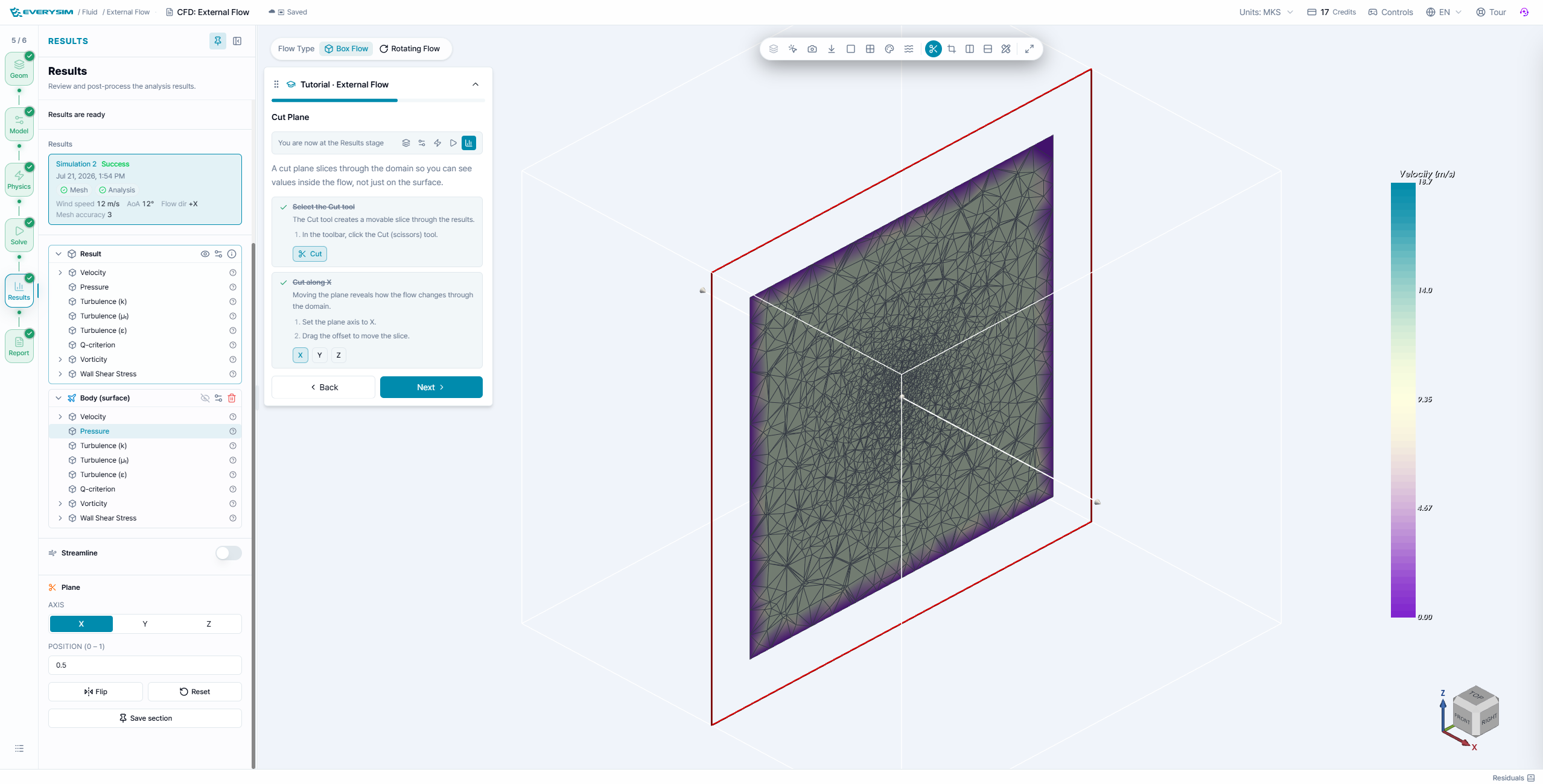Expand the Vorticity item under Result

(x=60, y=359)
